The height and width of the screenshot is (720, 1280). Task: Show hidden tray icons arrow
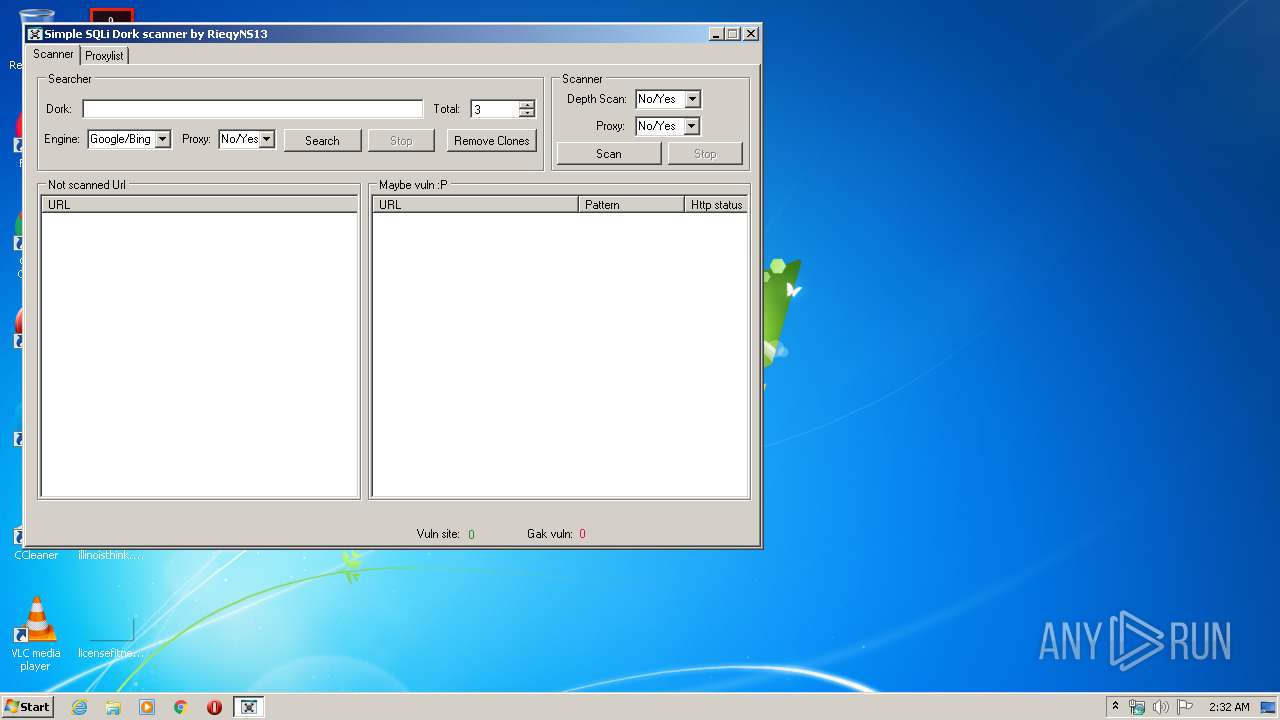tap(1115, 706)
